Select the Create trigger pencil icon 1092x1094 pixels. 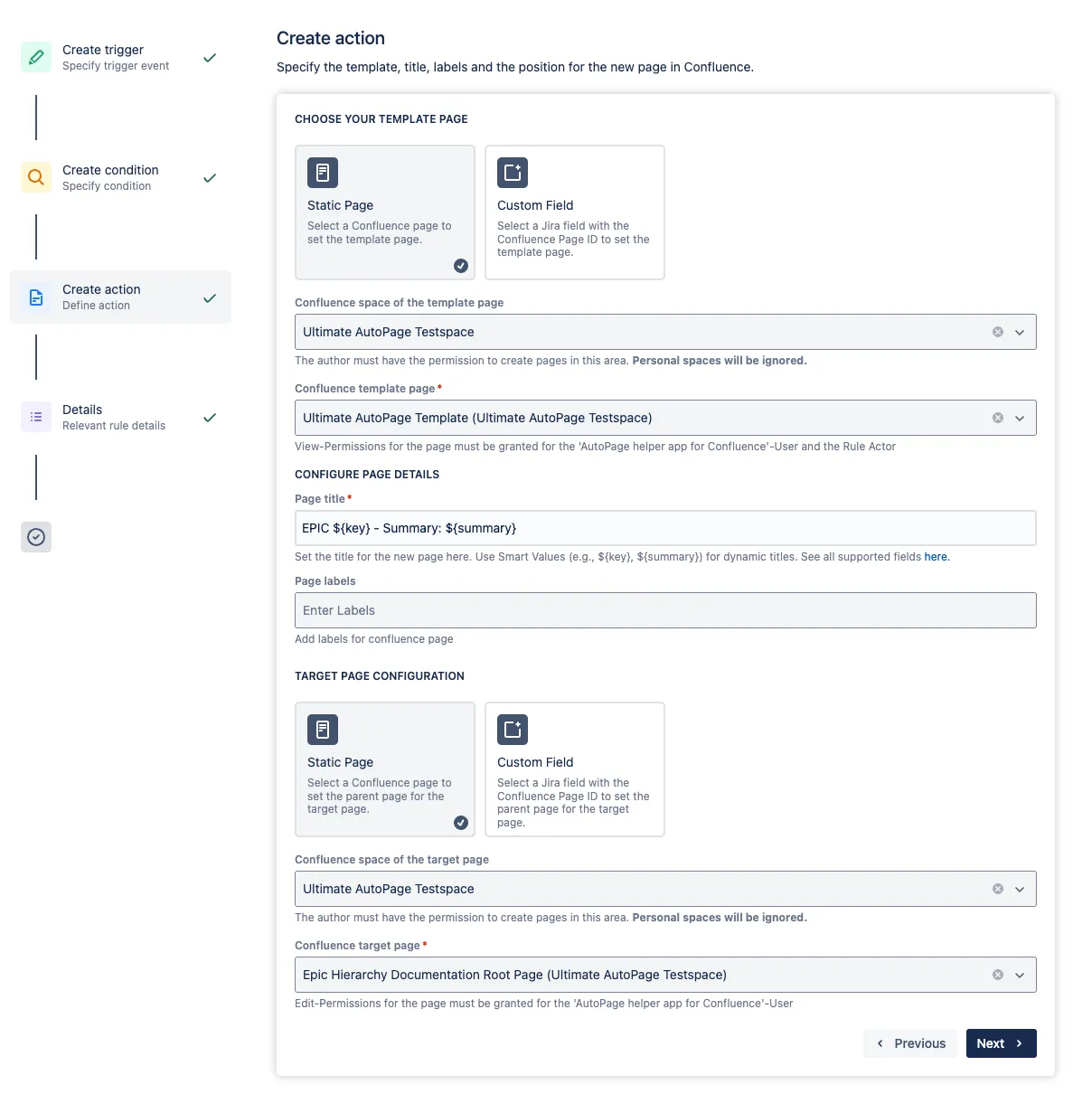click(36, 56)
